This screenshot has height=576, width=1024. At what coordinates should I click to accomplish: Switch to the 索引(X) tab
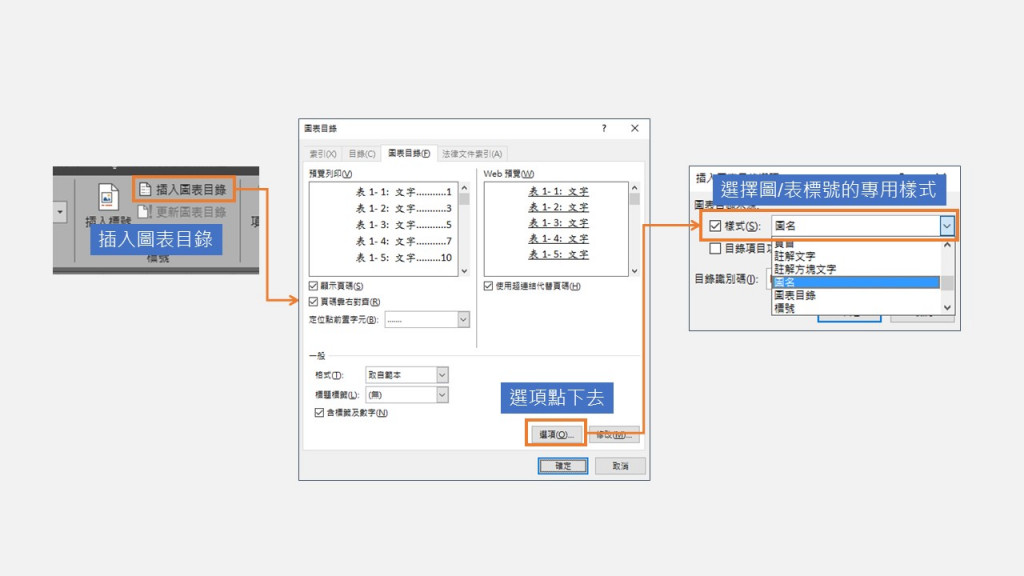click(323, 154)
